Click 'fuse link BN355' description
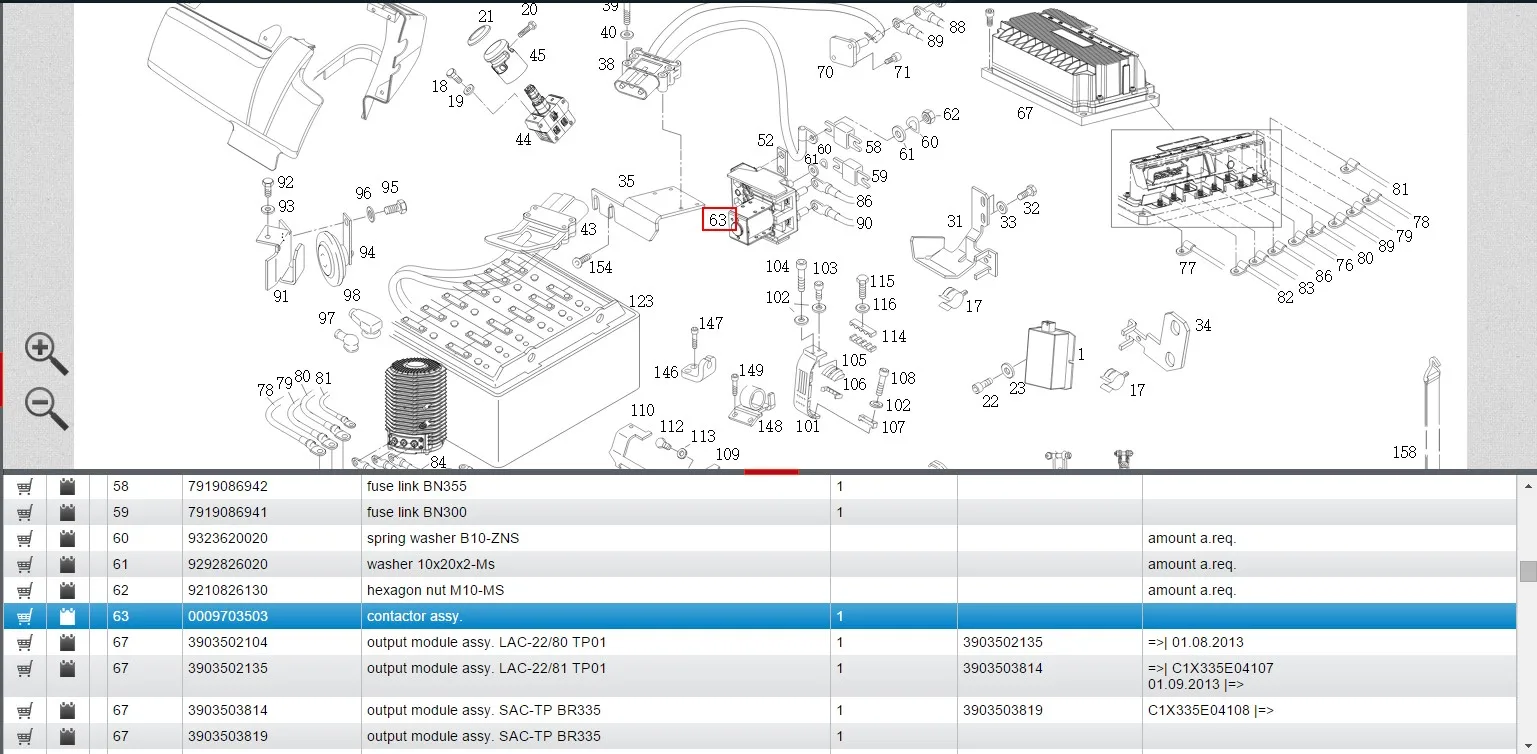This screenshot has width=1537, height=754. (417, 486)
